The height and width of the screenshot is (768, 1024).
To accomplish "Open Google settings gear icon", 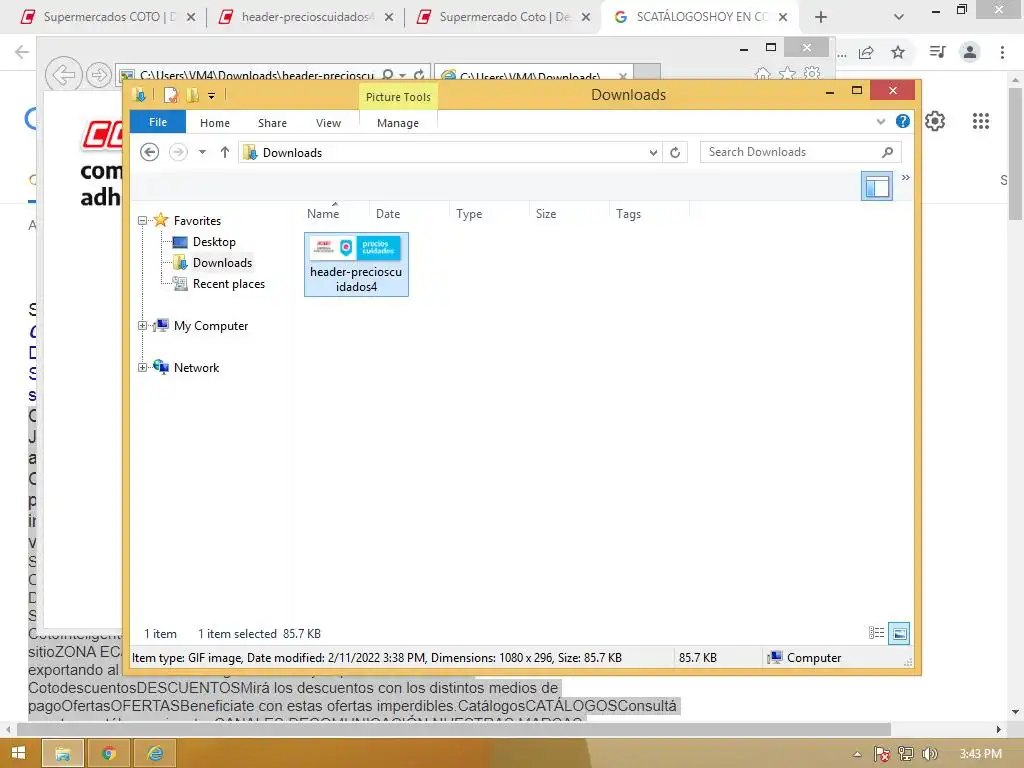I will pyautogui.click(x=935, y=121).
